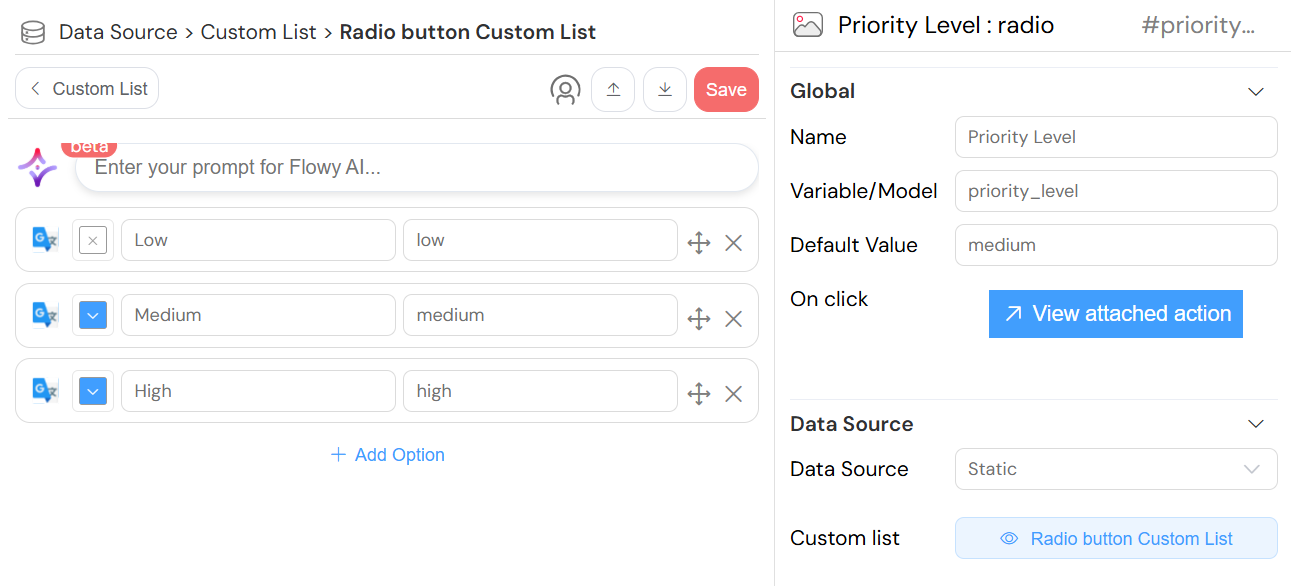Collapse the Global section chevron
This screenshot has width=1291, height=586.
[x=1256, y=91]
